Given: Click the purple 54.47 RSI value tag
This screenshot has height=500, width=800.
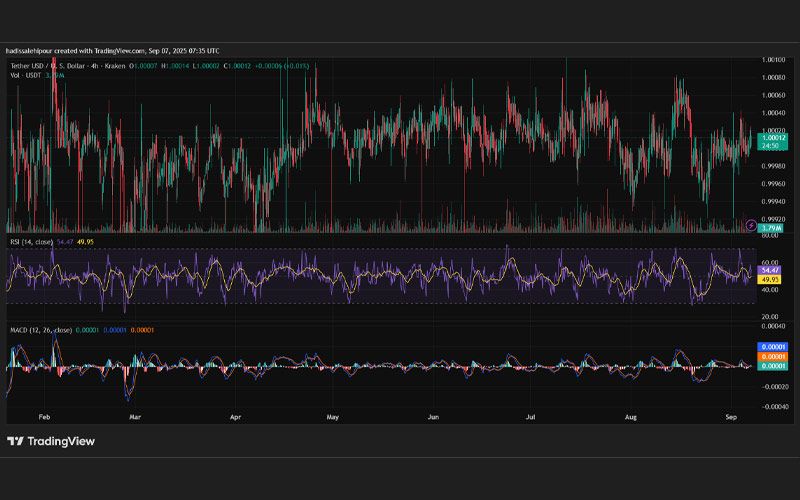Looking at the screenshot, I should (770, 270).
